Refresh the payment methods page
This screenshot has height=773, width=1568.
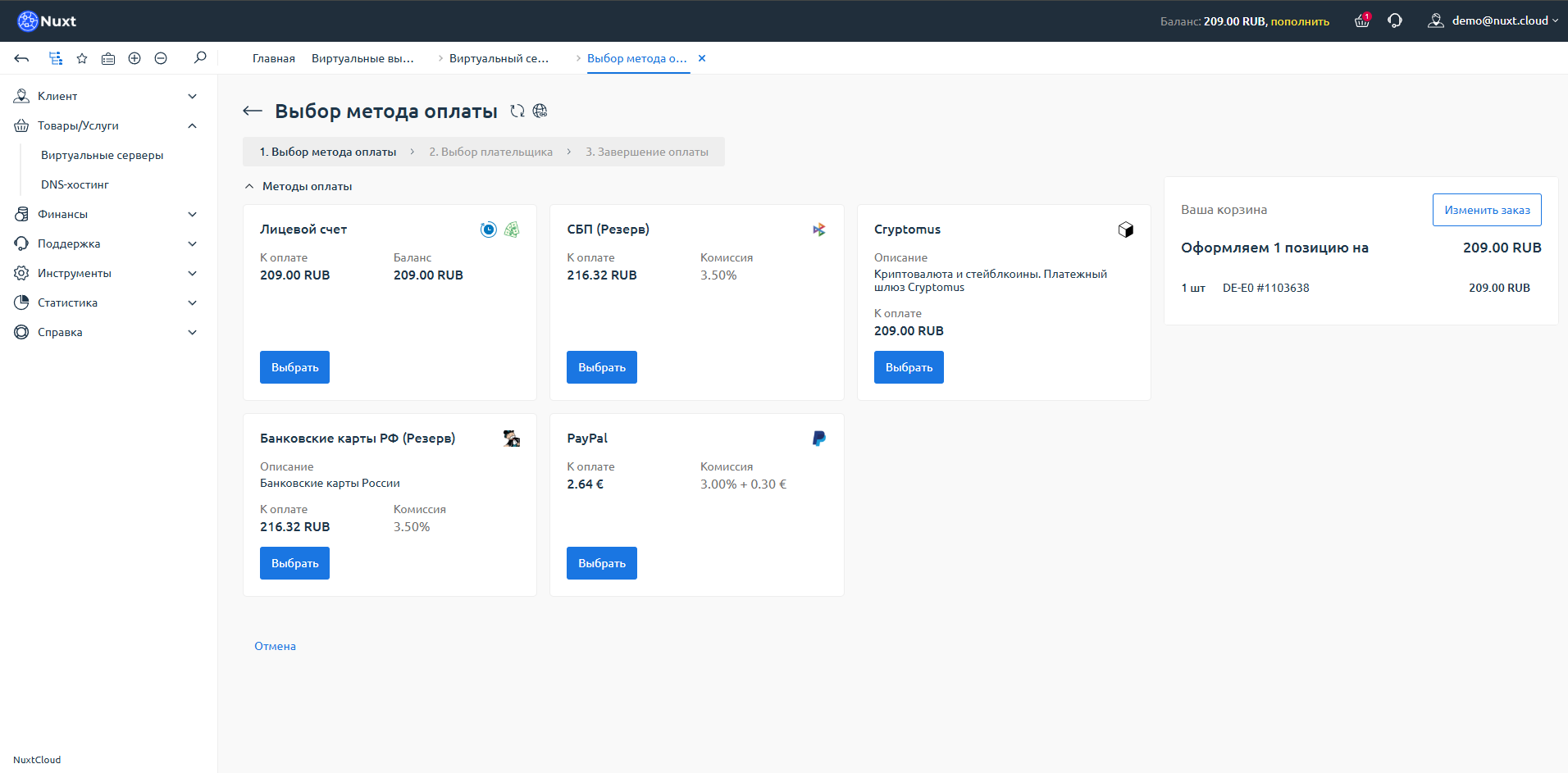click(517, 111)
